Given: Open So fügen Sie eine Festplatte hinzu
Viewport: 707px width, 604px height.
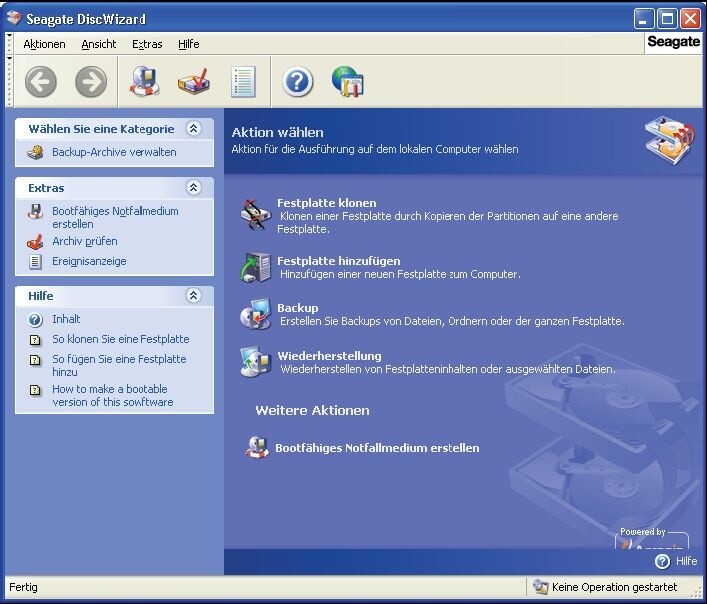Looking at the screenshot, I should click(x=119, y=366).
